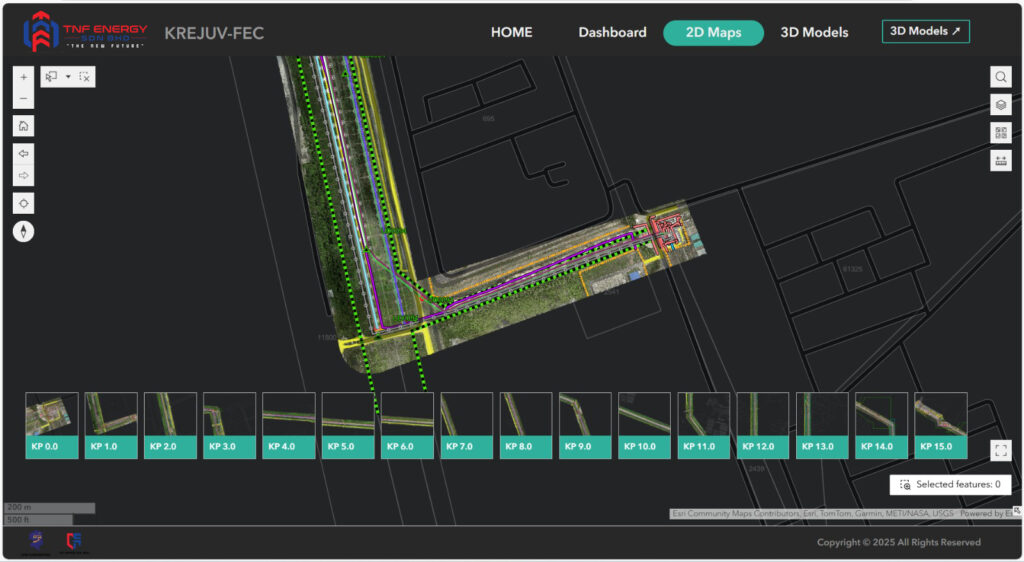Viewport: 1024px width, 562px height.
Task: Click the blue partner logo in footer
Action: click(x=37, y=540)
